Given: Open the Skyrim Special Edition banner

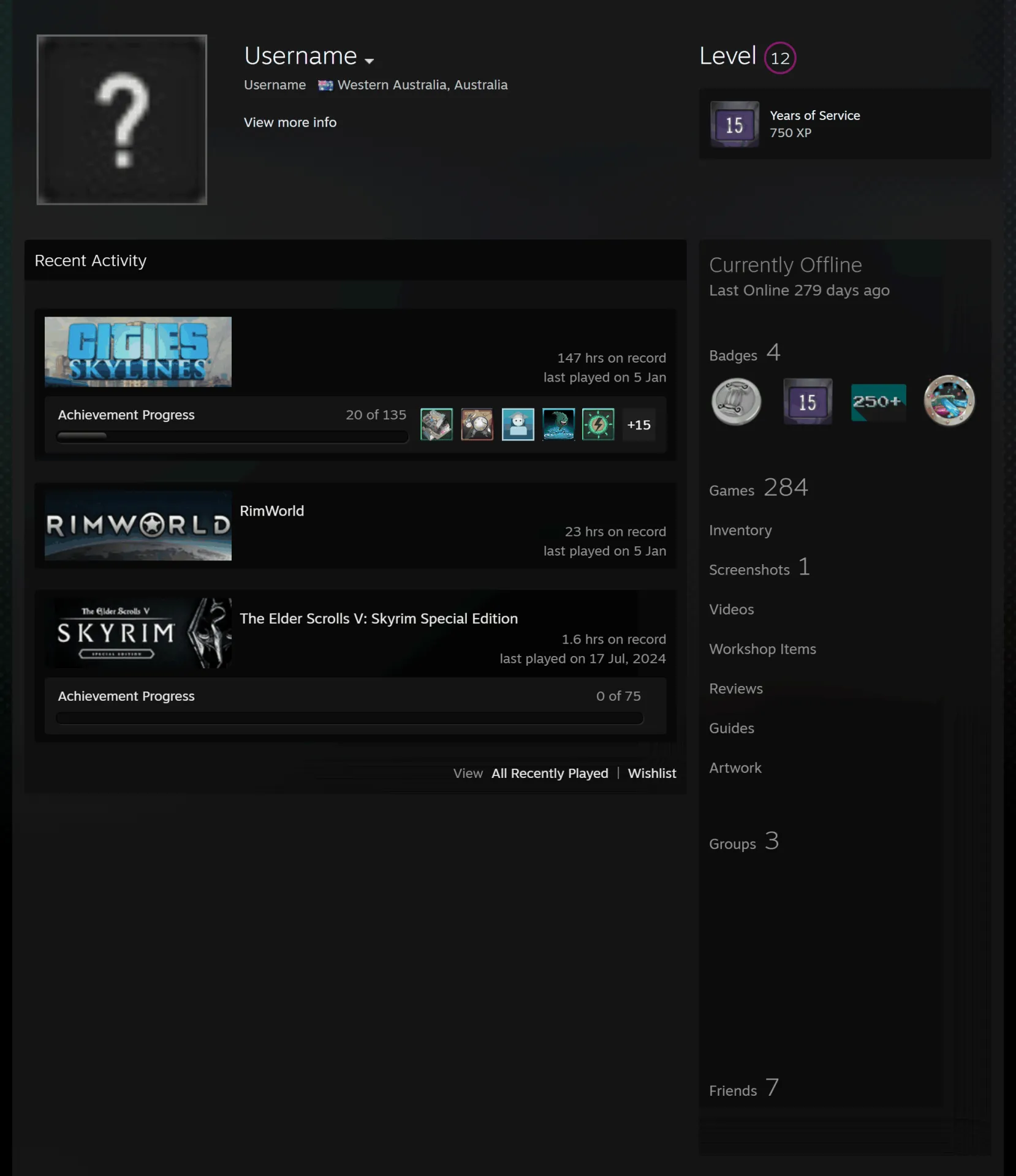Looking at the screenshot, I should point(138,633).
